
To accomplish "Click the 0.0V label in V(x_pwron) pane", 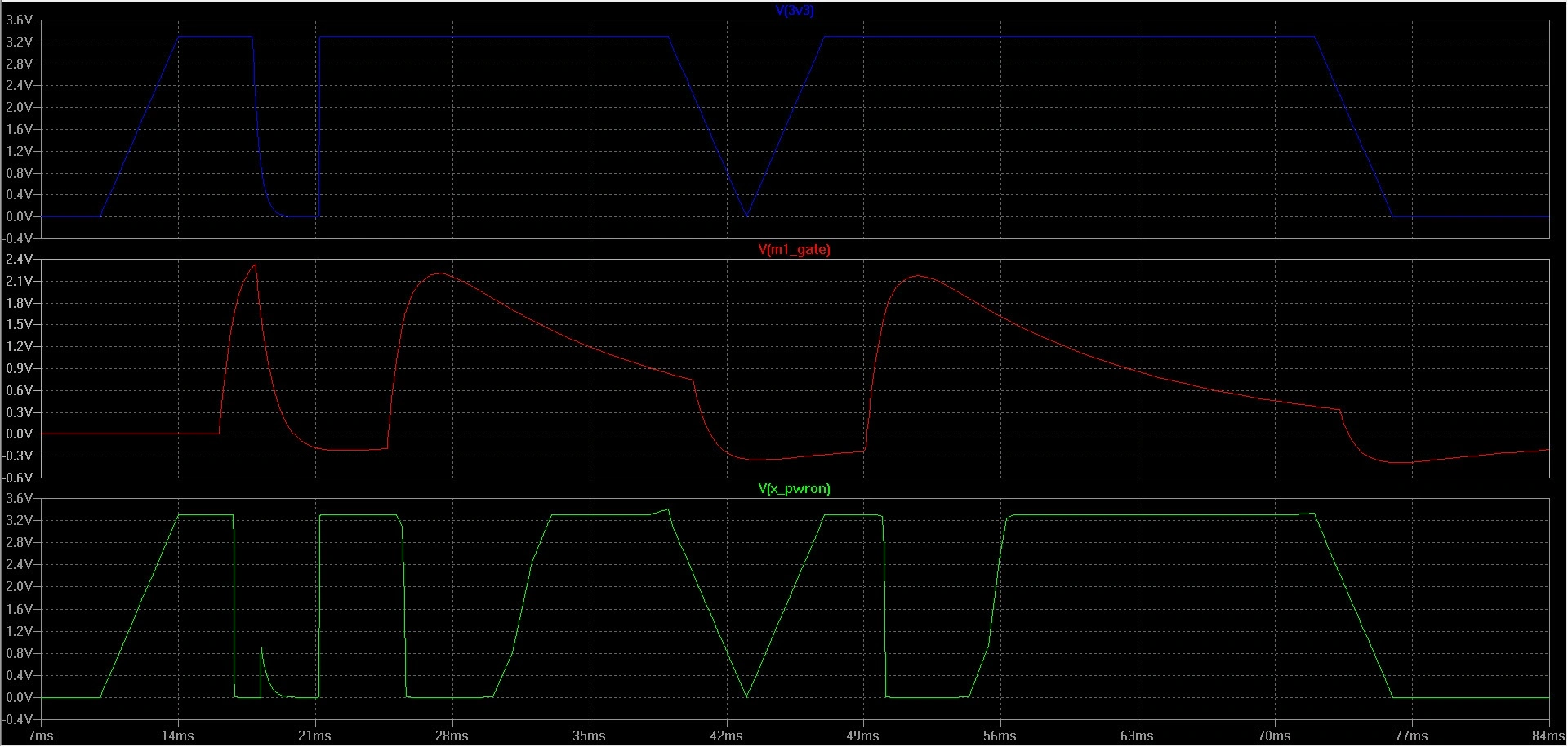I will [x=20, y=698].
